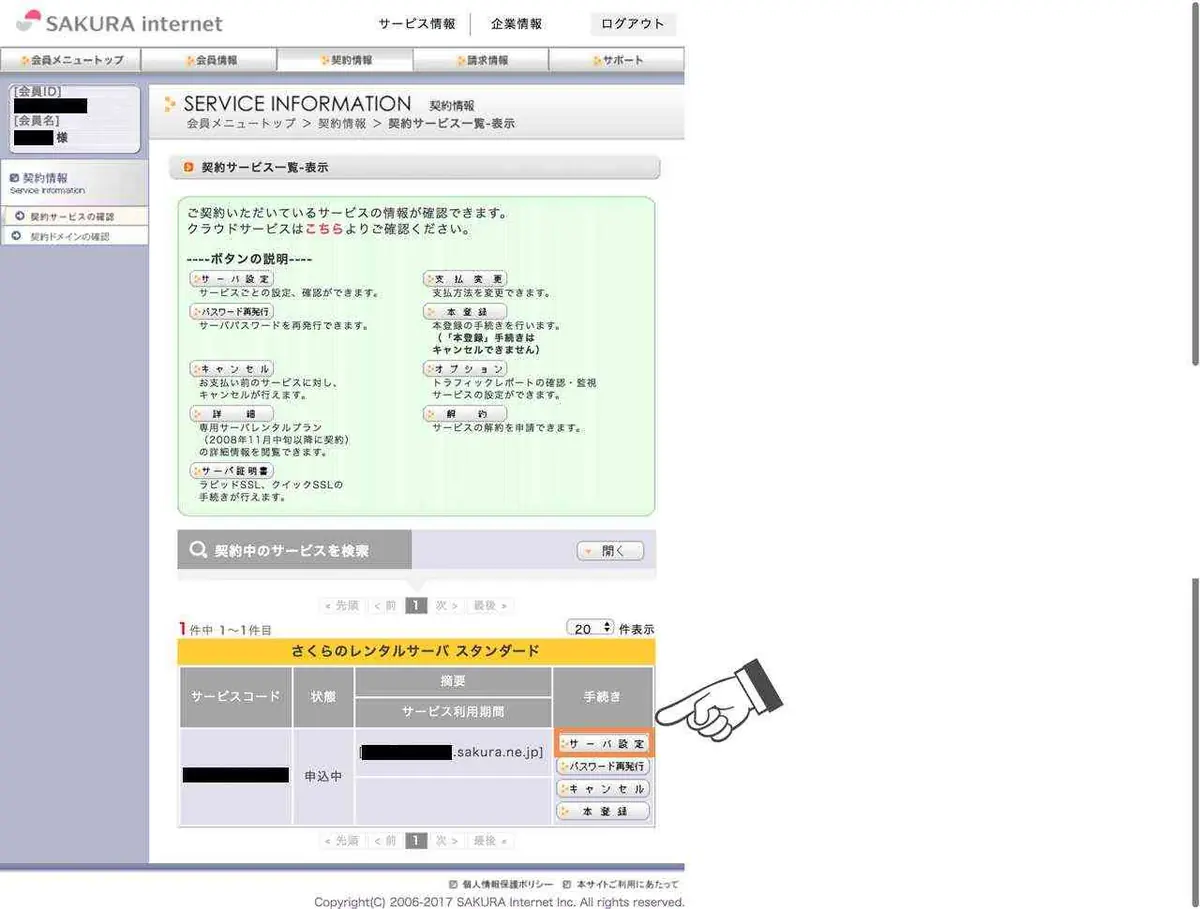Open the 20件表示 dropdown
Screen dimensions: 1200x909
pyautogui.click(x=591, y=628)
